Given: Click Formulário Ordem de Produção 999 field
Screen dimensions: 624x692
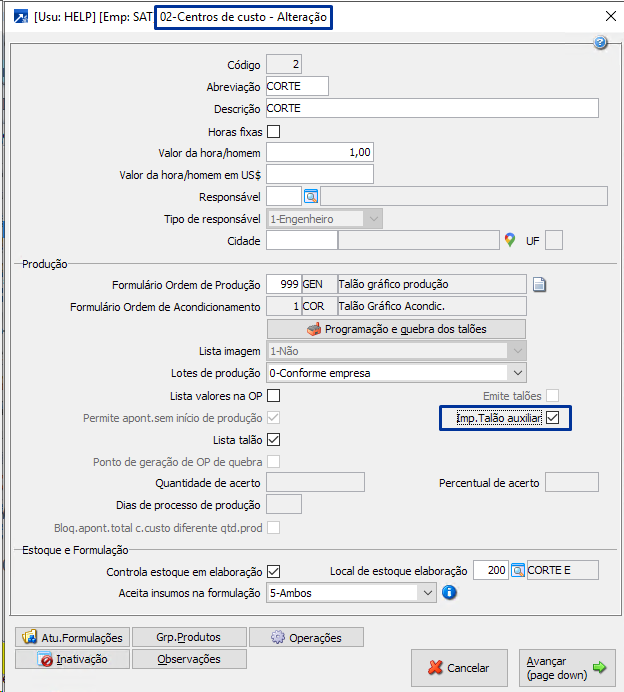Looking at the screenshot, I should 284,284.
